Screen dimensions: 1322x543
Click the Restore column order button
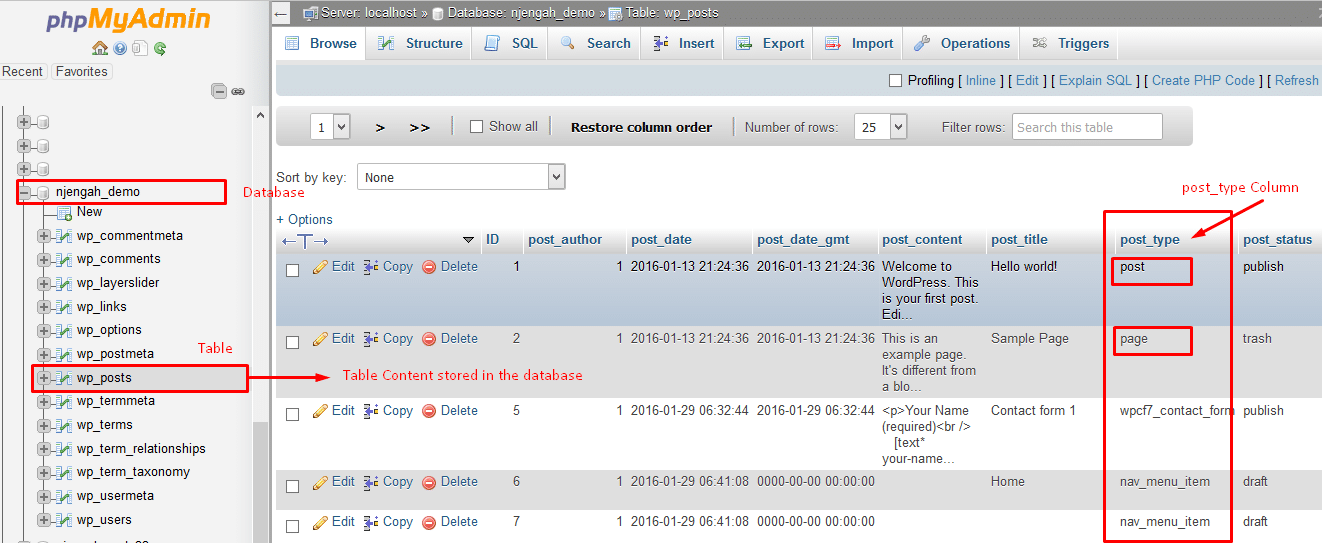click(641, 127)
